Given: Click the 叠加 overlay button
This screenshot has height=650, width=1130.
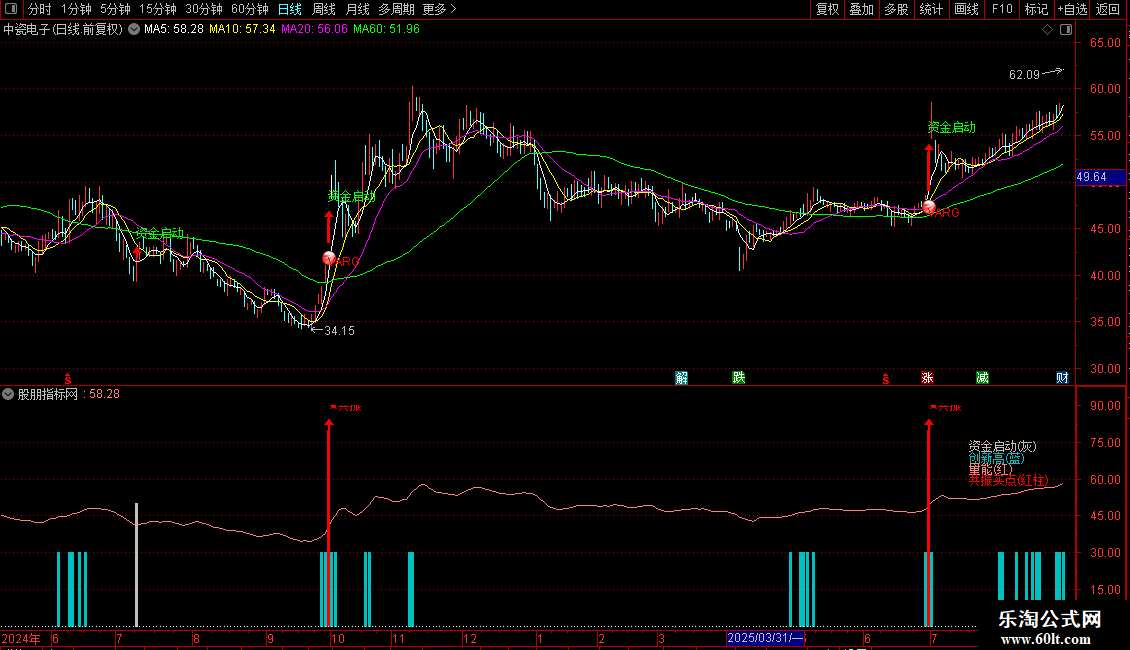Looking at the screenshot, I should coord(861,9).
